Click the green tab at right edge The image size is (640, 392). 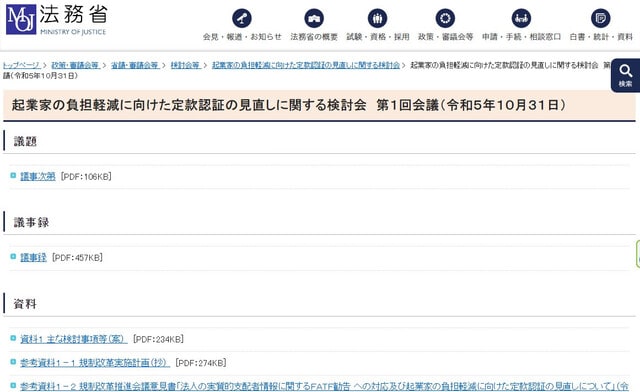pyautogui.click(x=638, y=254)
